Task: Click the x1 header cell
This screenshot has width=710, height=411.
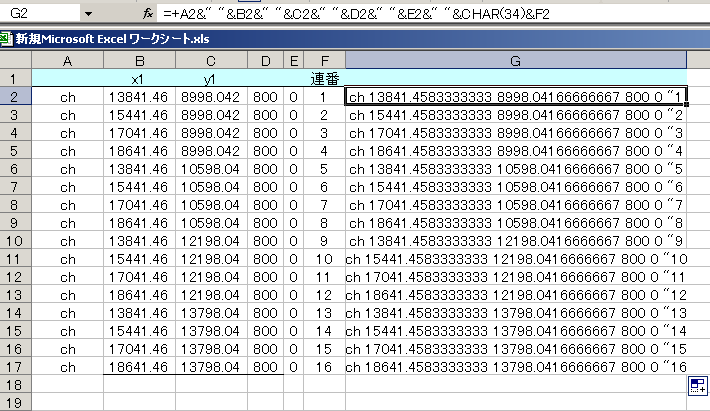Action: [141, 78]
